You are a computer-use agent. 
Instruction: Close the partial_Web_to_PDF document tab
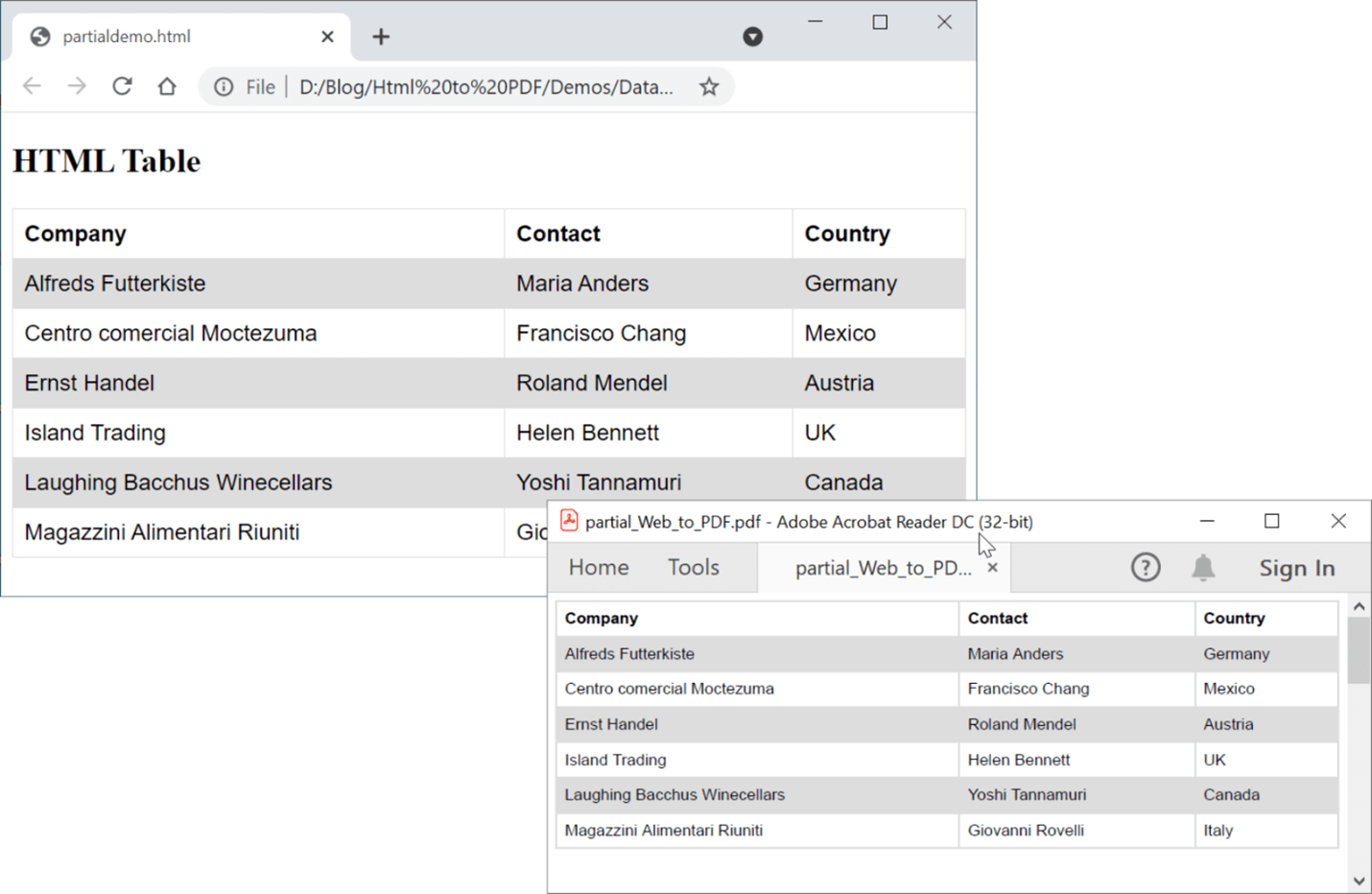coord(993,568)
